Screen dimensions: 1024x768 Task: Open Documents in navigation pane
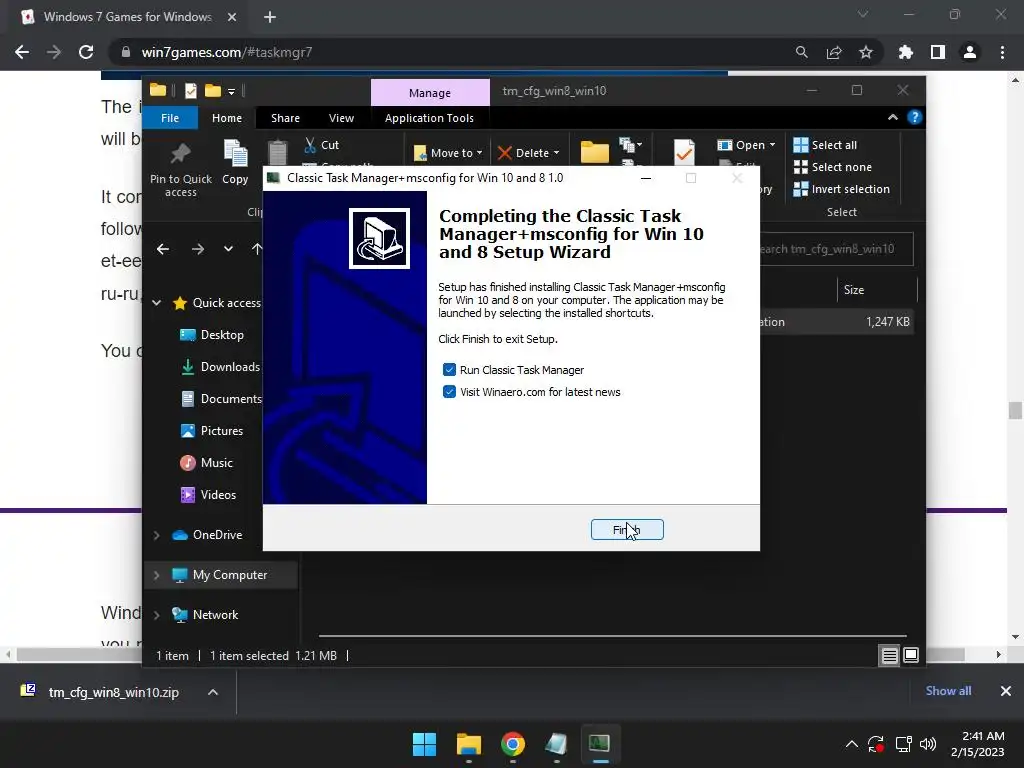tap(221, 399)
